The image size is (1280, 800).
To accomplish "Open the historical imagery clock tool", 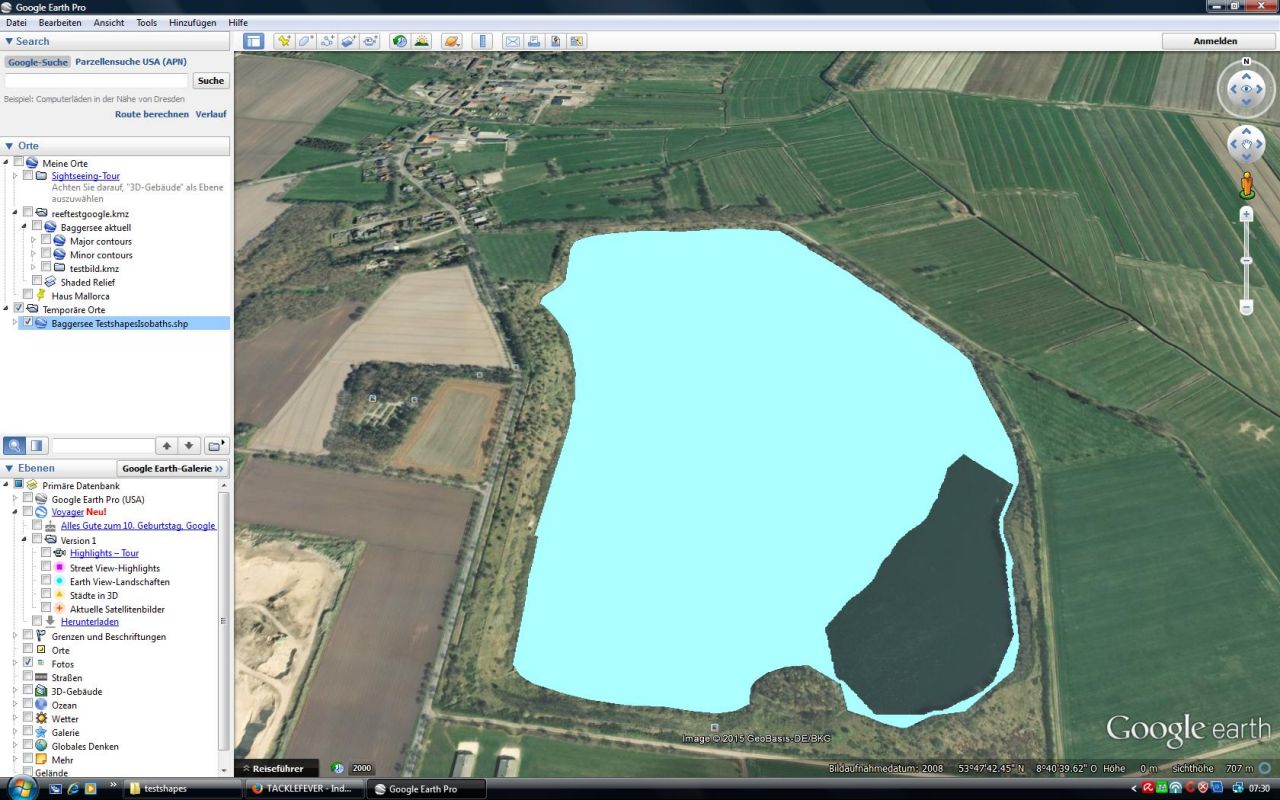I will click(x=400, y=41).
